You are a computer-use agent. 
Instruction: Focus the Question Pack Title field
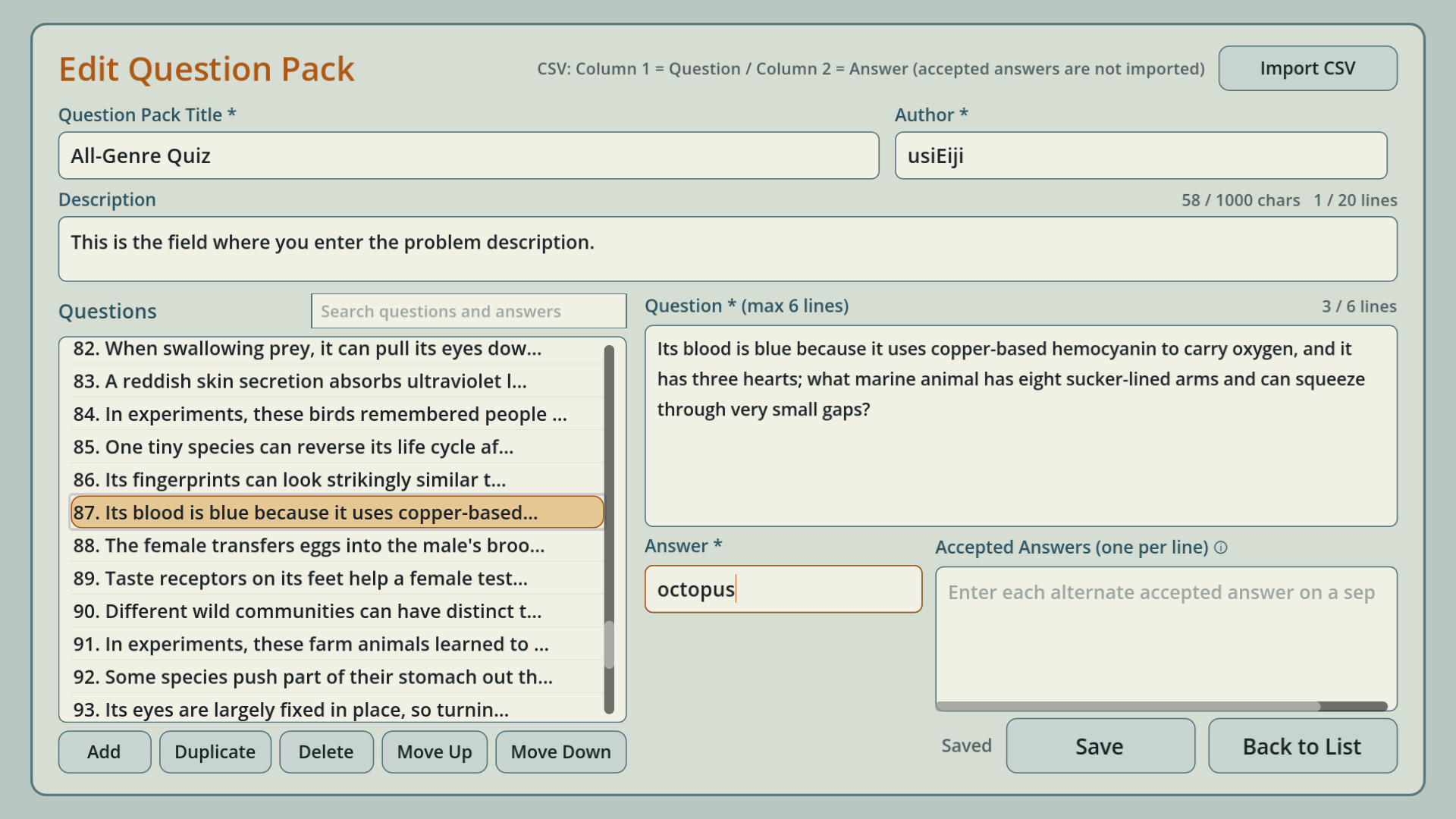469,155
